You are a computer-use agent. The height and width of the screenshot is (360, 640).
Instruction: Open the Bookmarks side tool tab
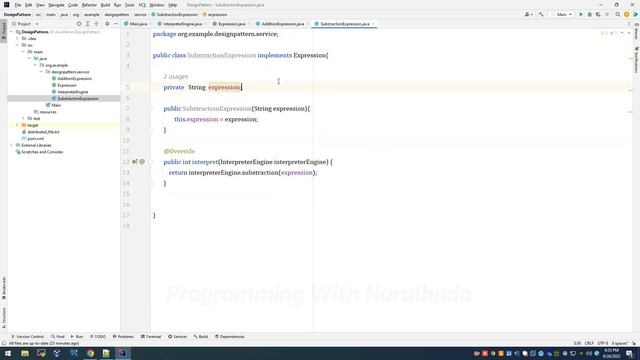[4, 288]
